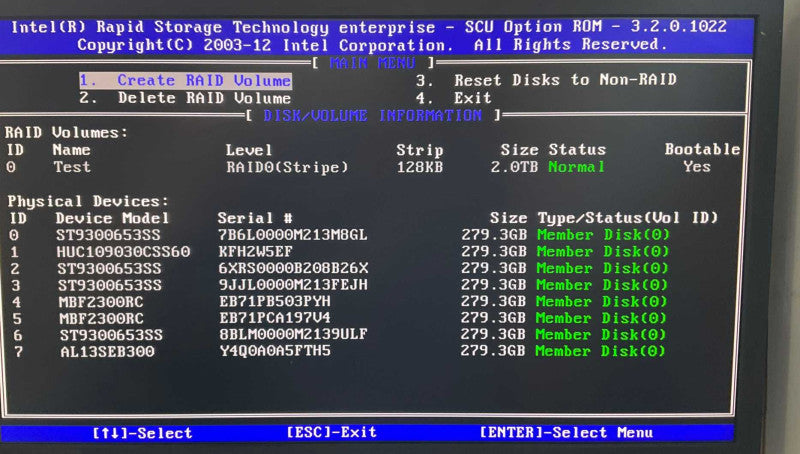Click the Type/Status(Vol ID) column header

pyautogui.click(x=628, y=218)
